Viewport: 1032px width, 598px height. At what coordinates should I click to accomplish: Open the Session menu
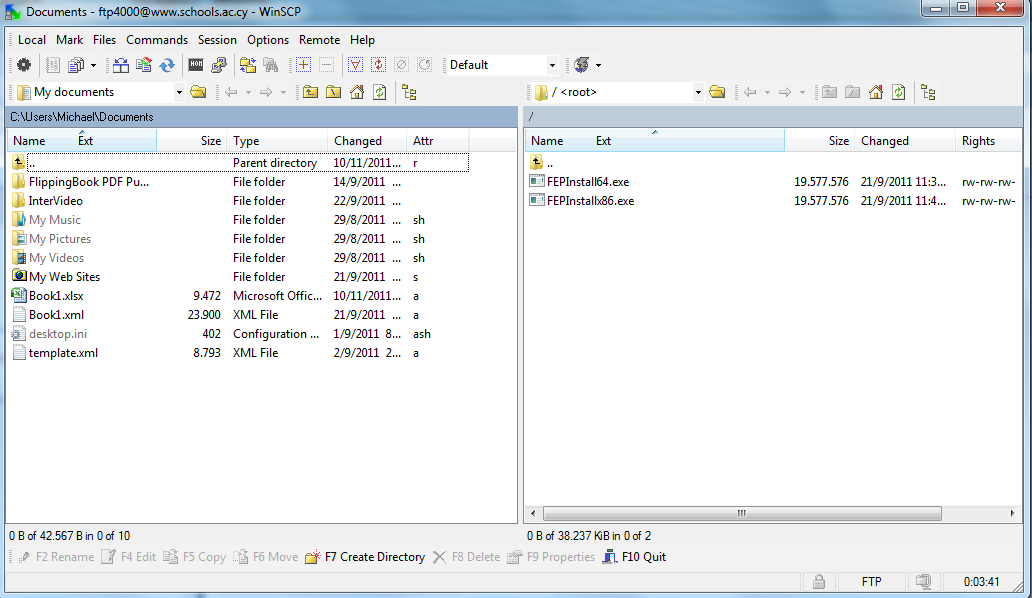(x=217, y=39)
